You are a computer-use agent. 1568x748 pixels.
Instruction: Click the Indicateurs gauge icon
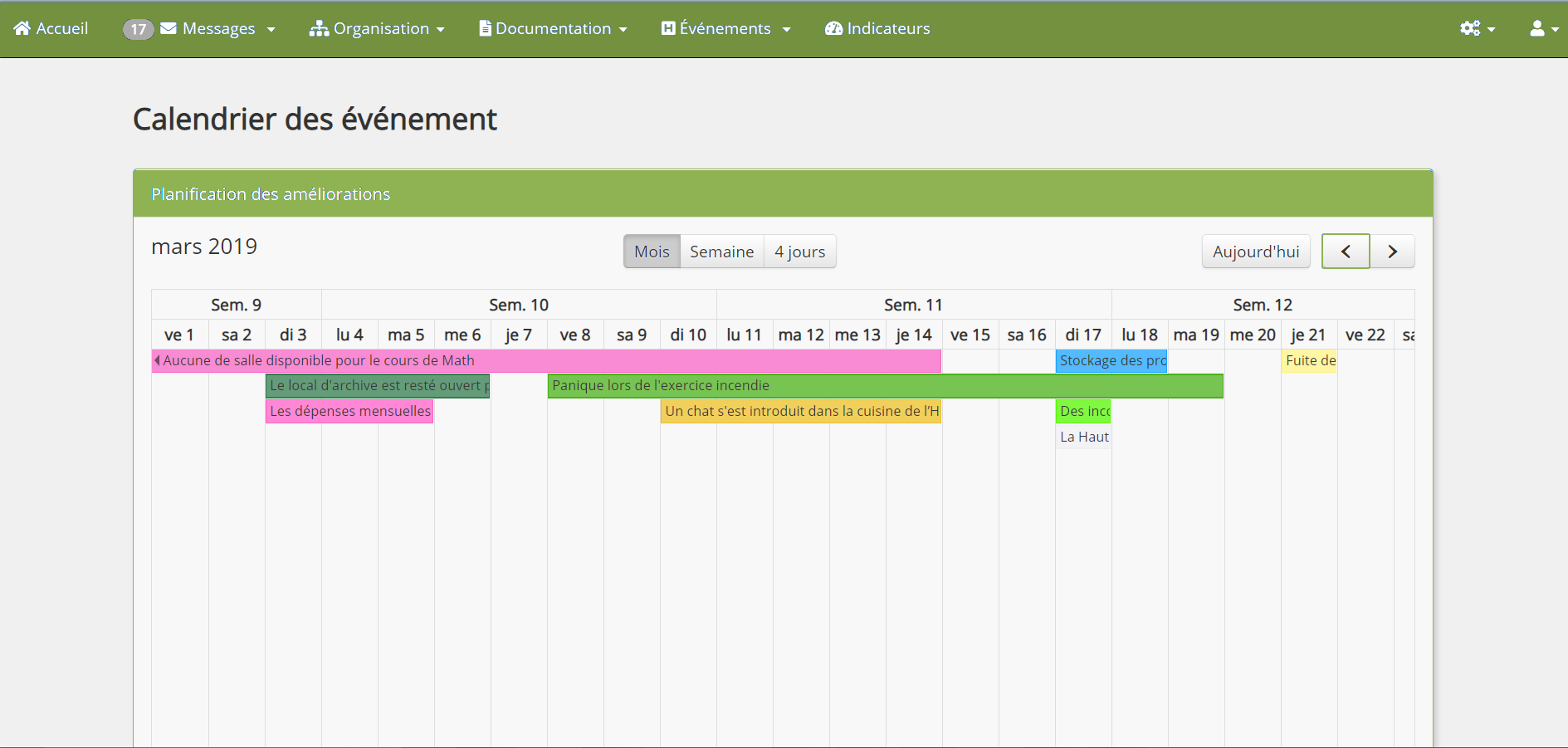click(833, 28)
